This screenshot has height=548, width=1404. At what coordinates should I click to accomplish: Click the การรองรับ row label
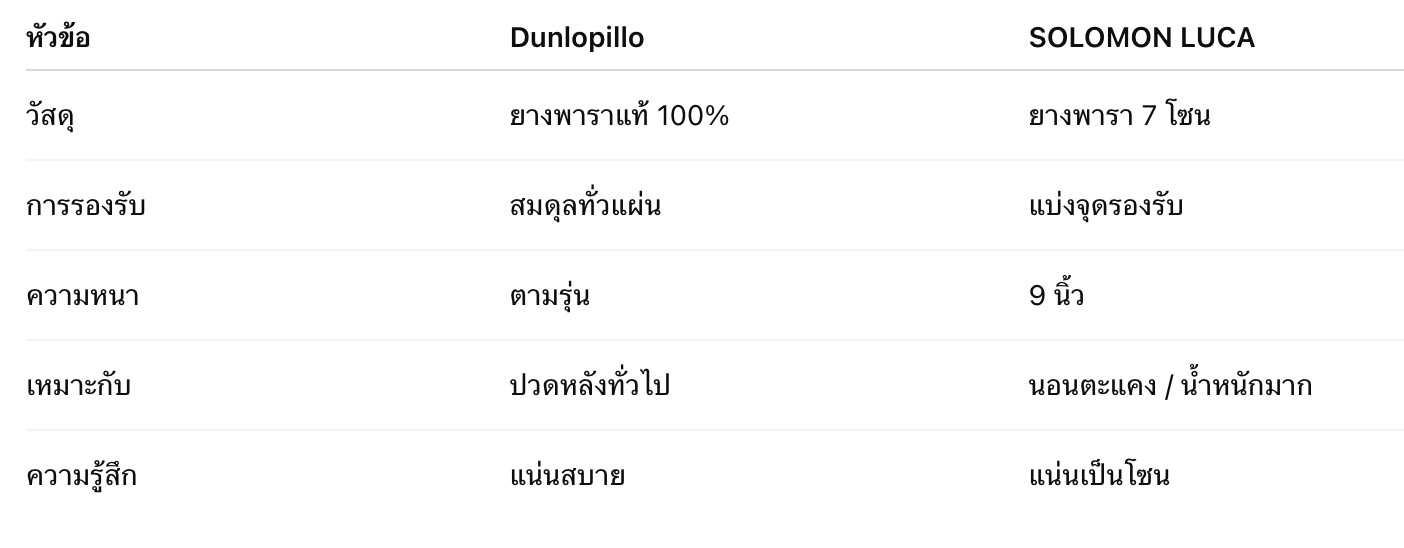(x=86, y=206)
